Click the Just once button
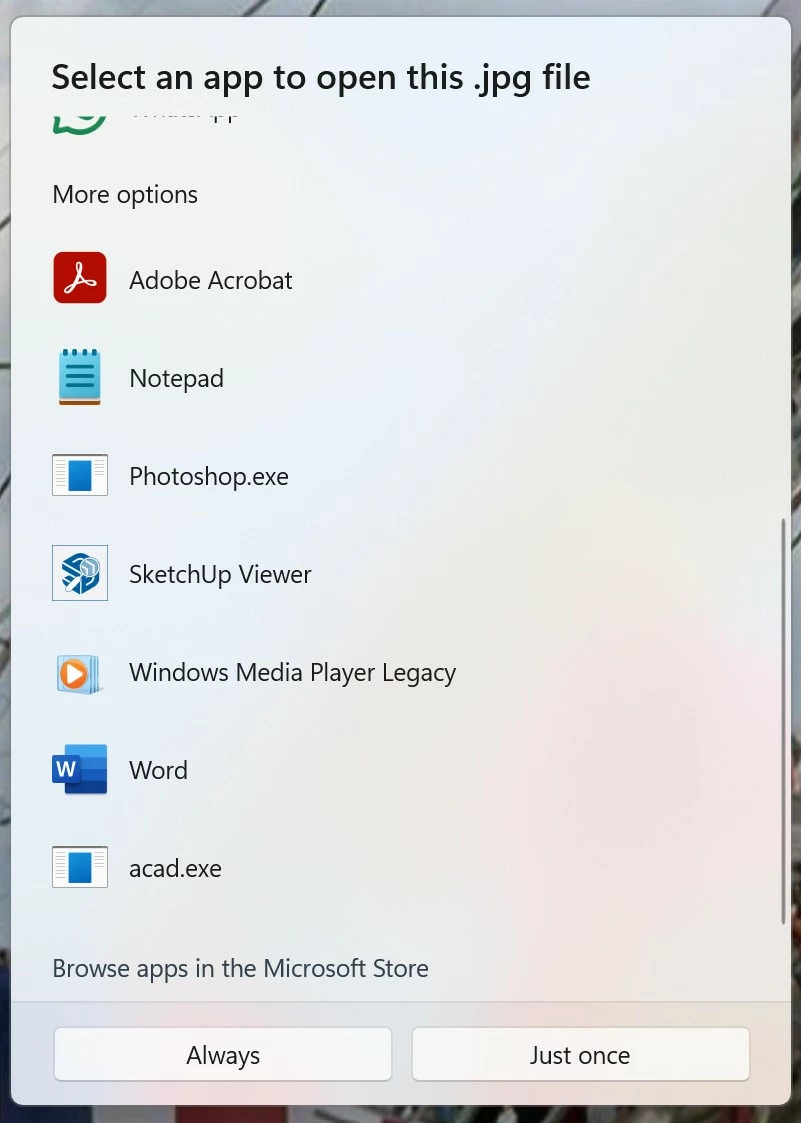Image resolution: width=801 pixels, height=1123 pixels. [580, 1055]
